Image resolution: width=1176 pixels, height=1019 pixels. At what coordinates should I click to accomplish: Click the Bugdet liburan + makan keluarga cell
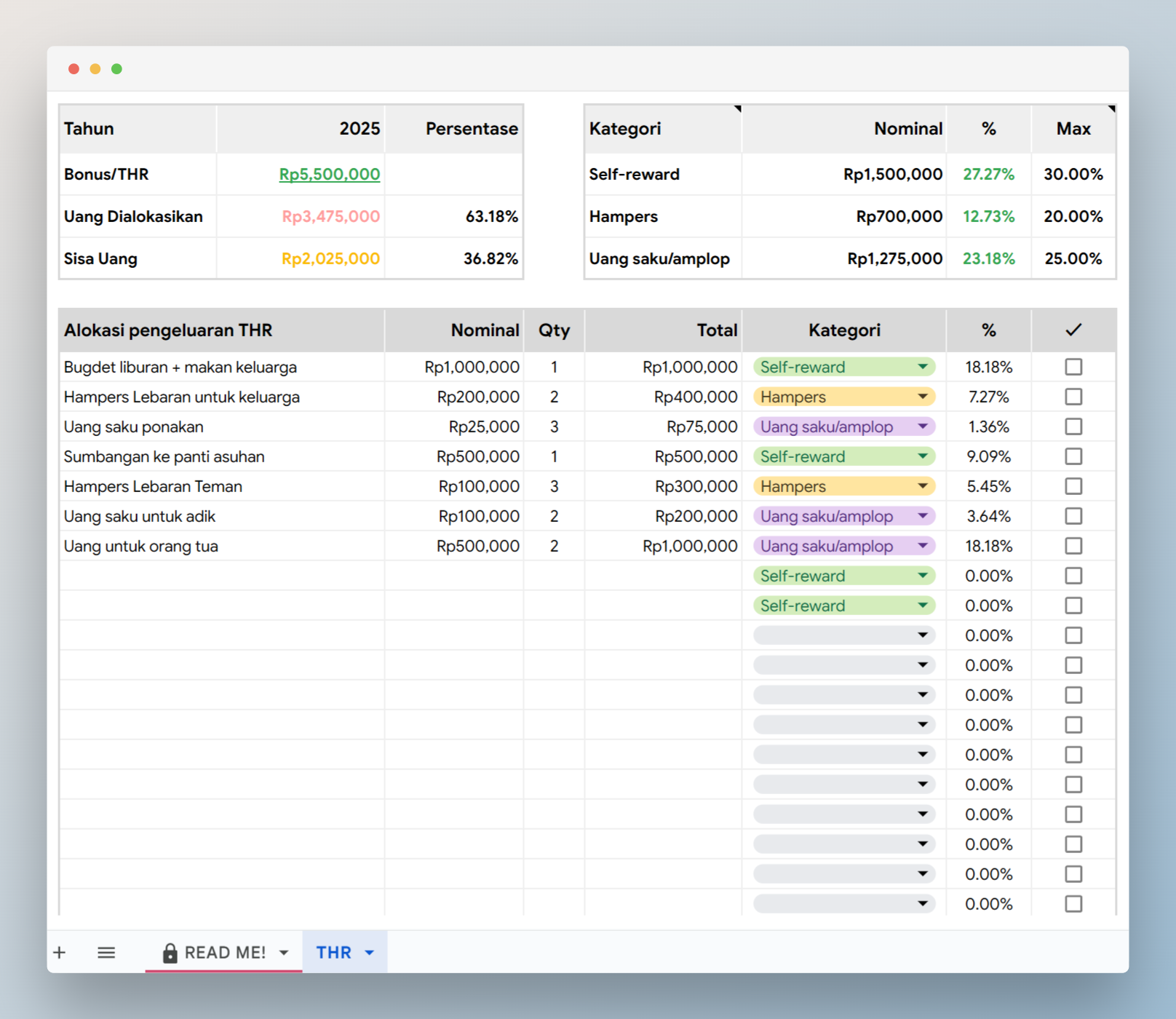(x=221, y=367)
